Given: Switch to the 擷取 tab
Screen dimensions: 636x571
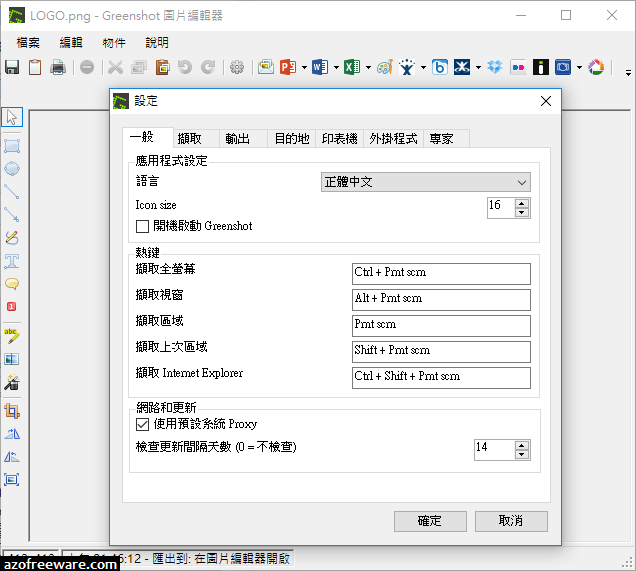Looking at the screenshot, I should (196, 139).
